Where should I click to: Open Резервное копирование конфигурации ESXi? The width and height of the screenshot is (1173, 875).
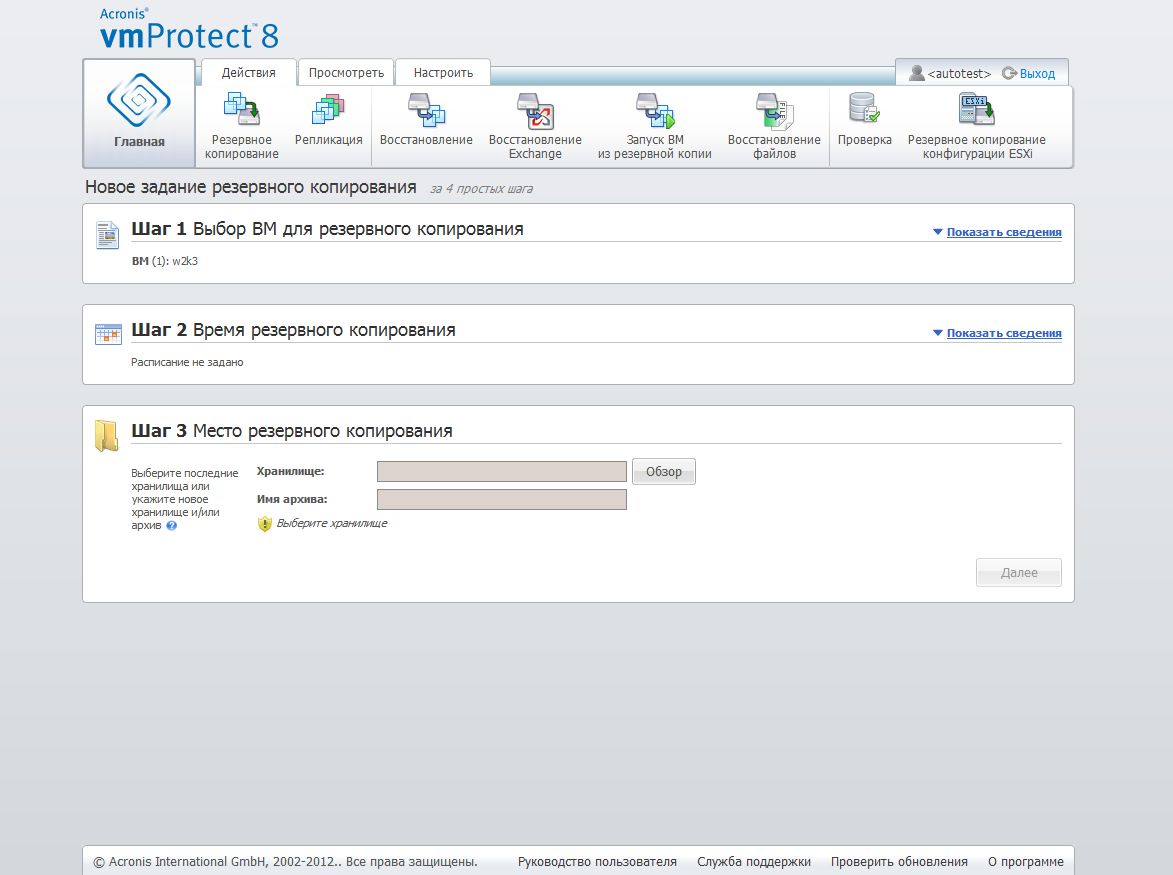tap(976, 125)
